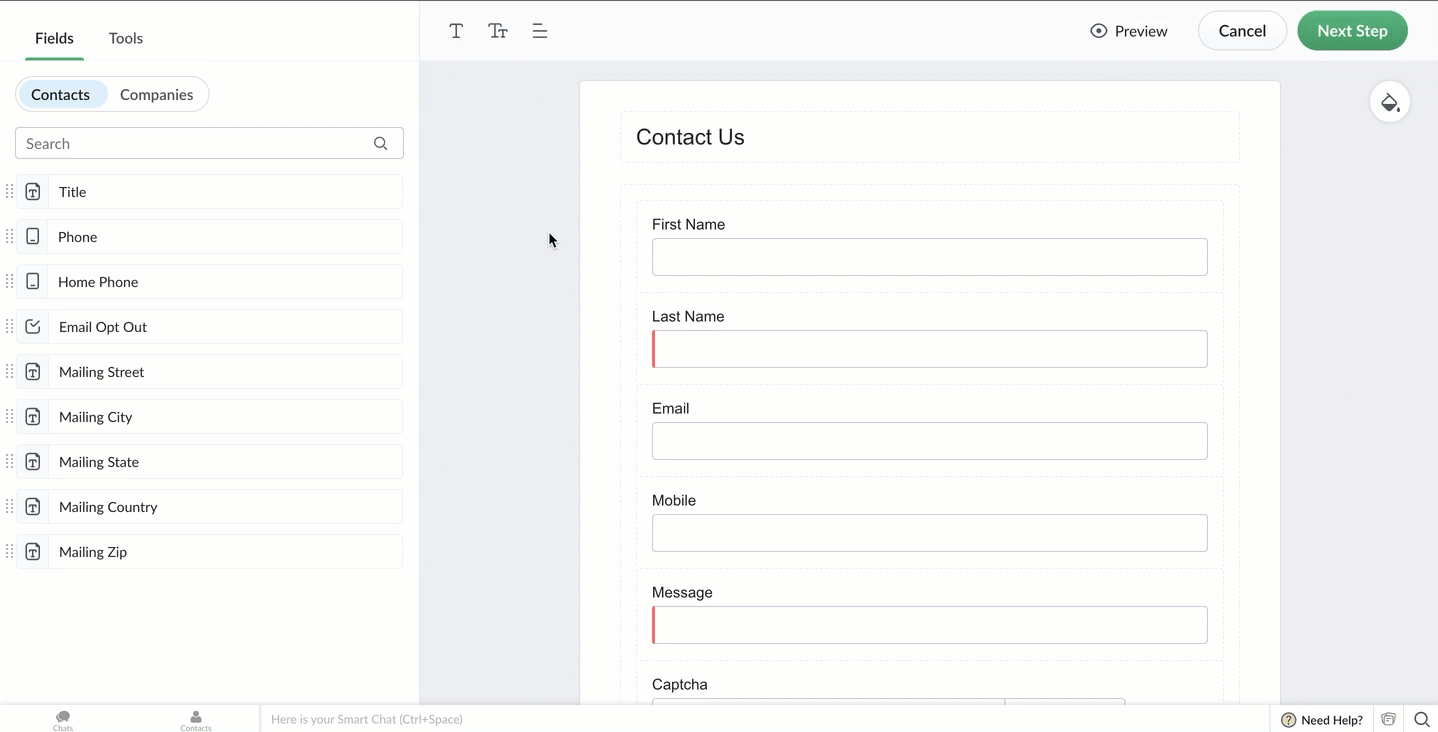Screen dimensions: 1438x732
Task: Click the bottom-right search icon
Action: click(1421, 719)
